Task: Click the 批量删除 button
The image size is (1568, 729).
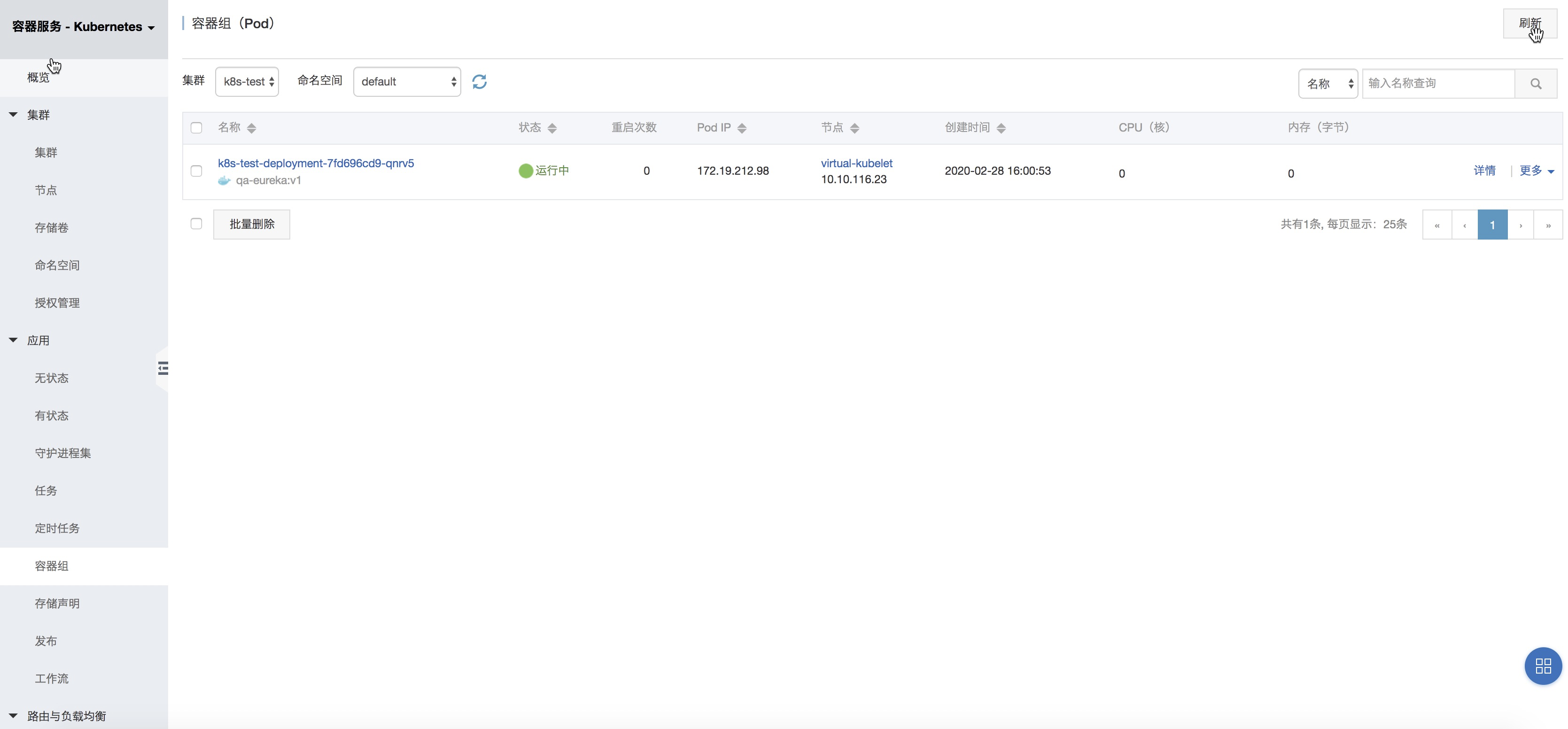Action: (251, 225)
